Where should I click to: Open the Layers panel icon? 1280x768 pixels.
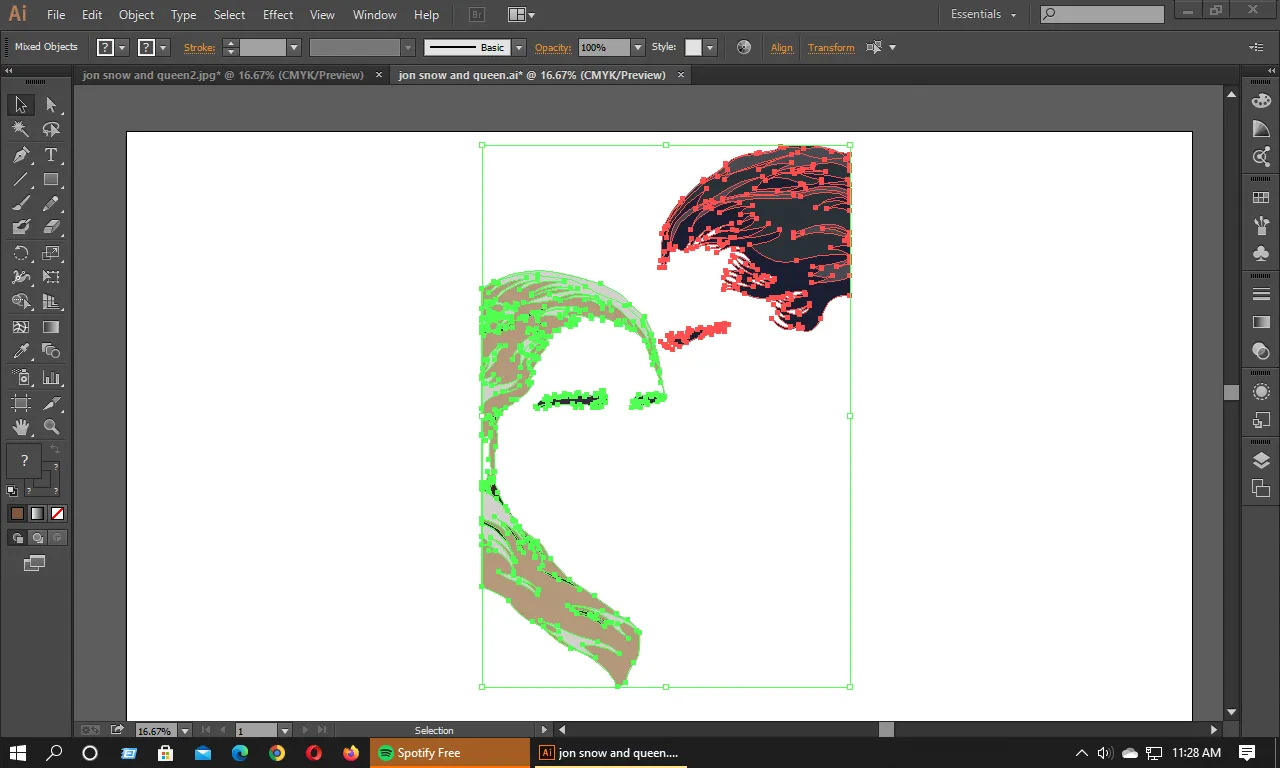pos(1261,461)
